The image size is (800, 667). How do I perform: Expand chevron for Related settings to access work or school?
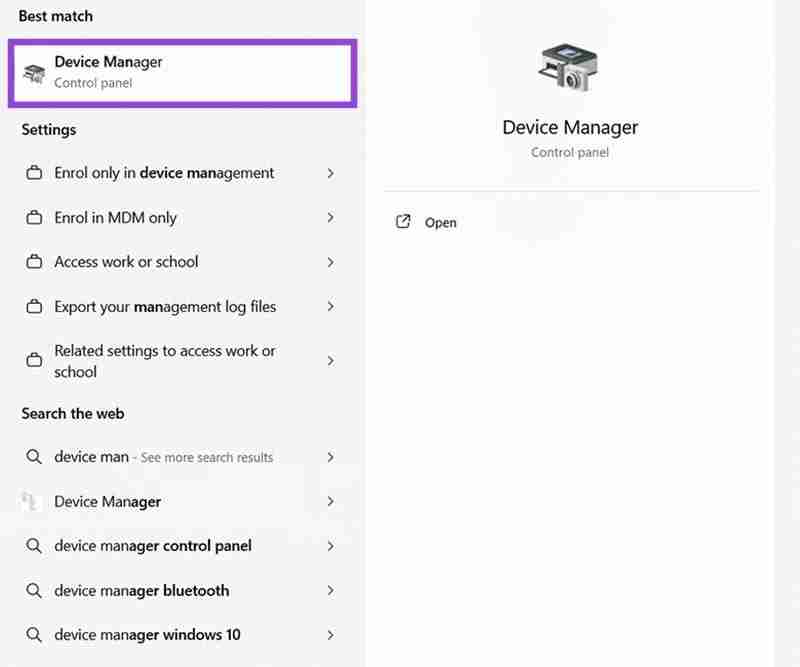[x=331, y=361]
